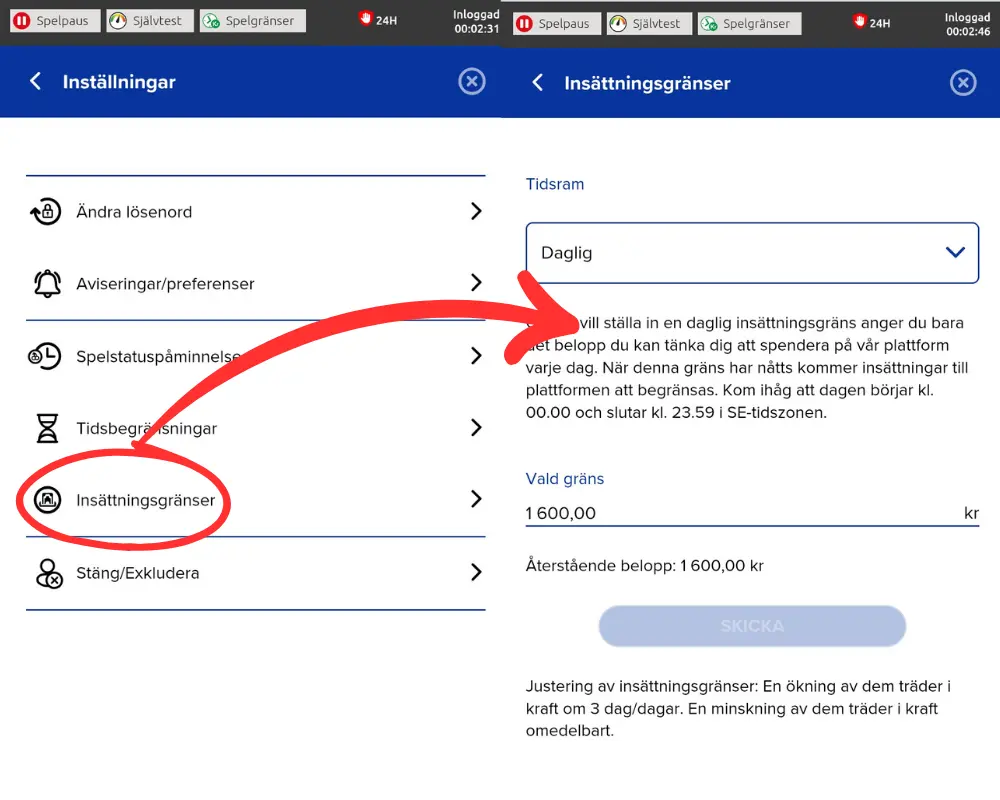Go back from Inställningar using arrow

coord(36,81)
